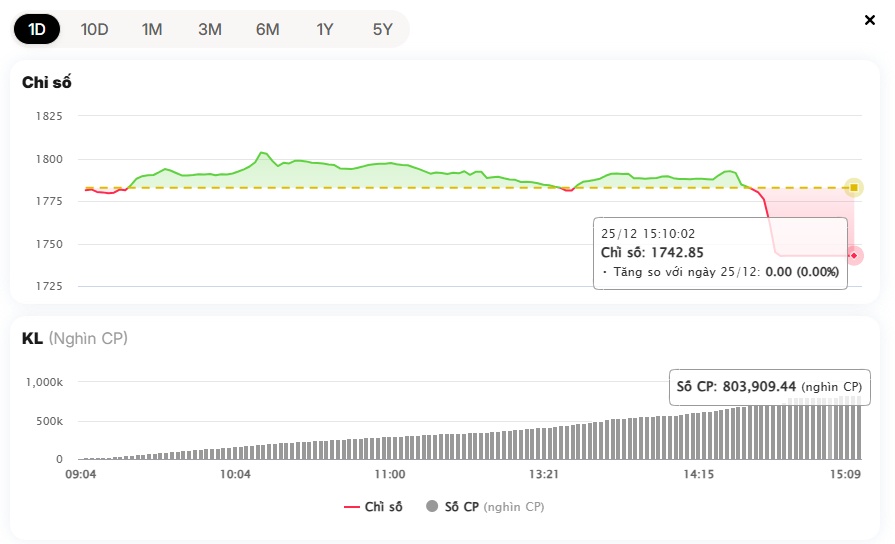
Task: Click the 13:21 label on time axis
Action: coord(543,474)
